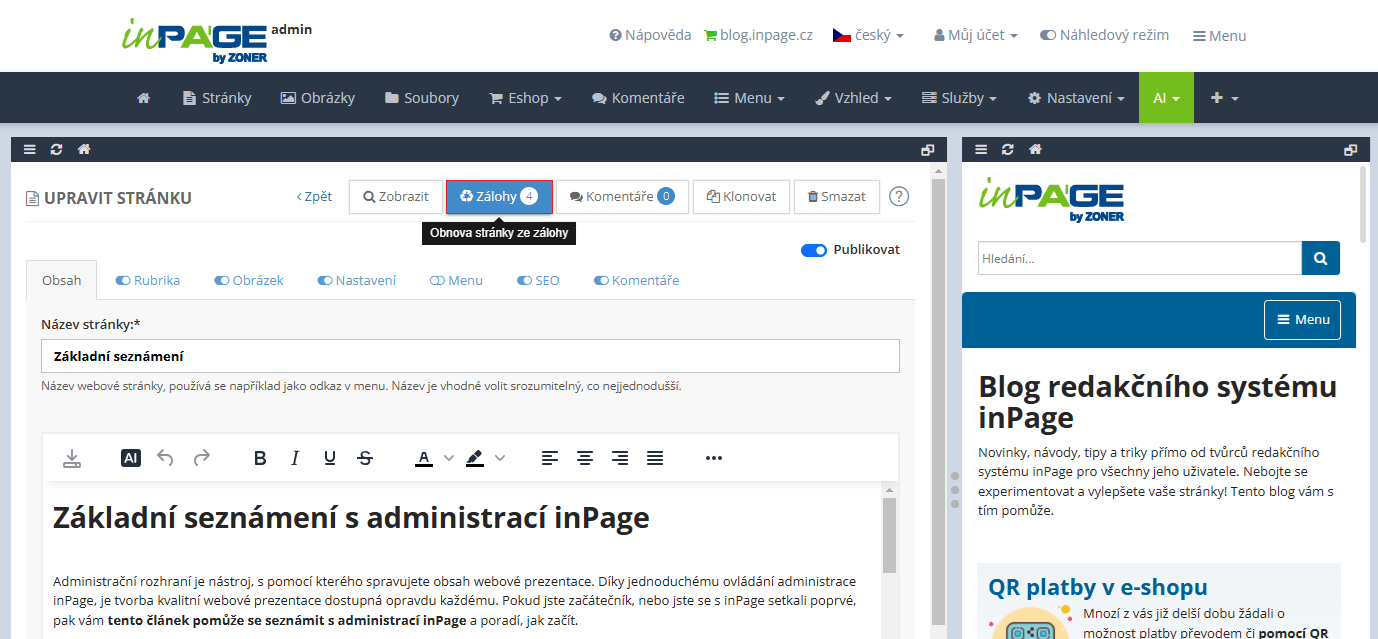1378x639 pixels.
Task: Expand the Vzhled appearance dropdown
Action: click(853, 98)
